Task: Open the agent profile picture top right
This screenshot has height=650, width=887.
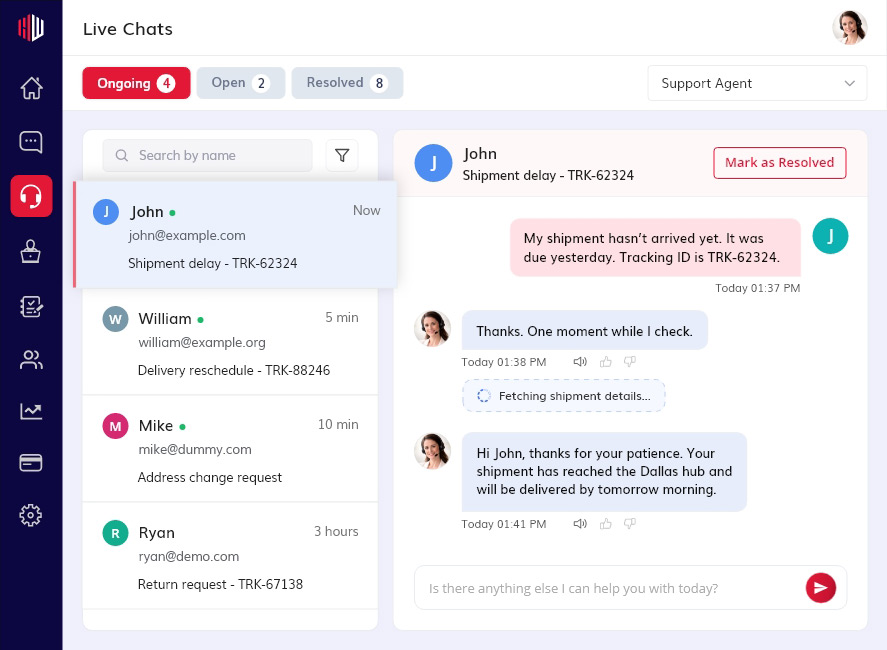Action: click(x=849, y=28)
